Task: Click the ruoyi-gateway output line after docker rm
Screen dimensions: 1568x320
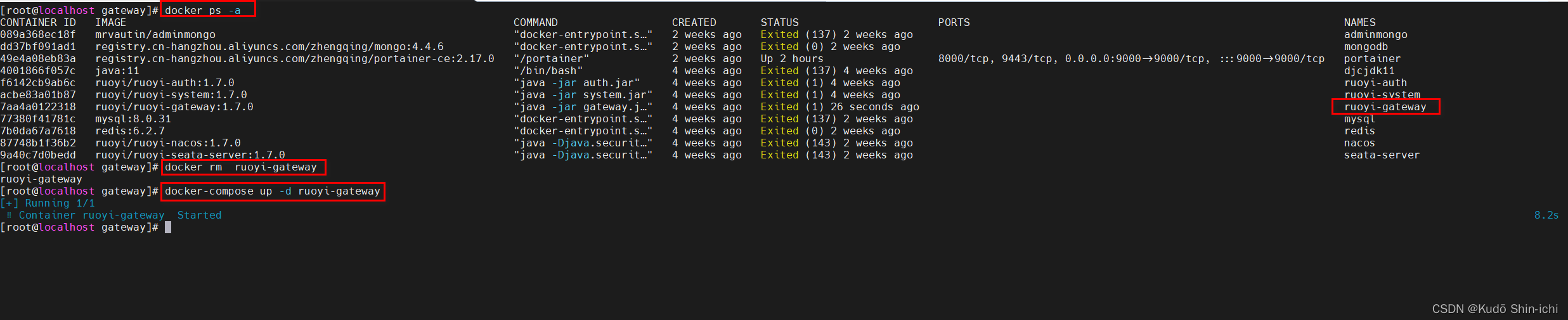Action: tap(41, 179)
